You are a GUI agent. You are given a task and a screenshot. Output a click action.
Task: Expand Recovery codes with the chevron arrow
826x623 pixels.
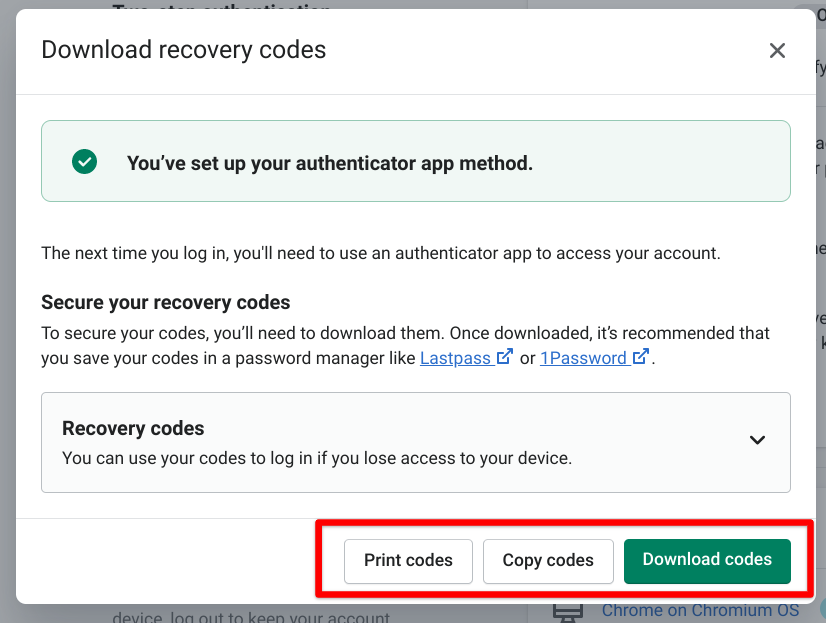[757, 440]
